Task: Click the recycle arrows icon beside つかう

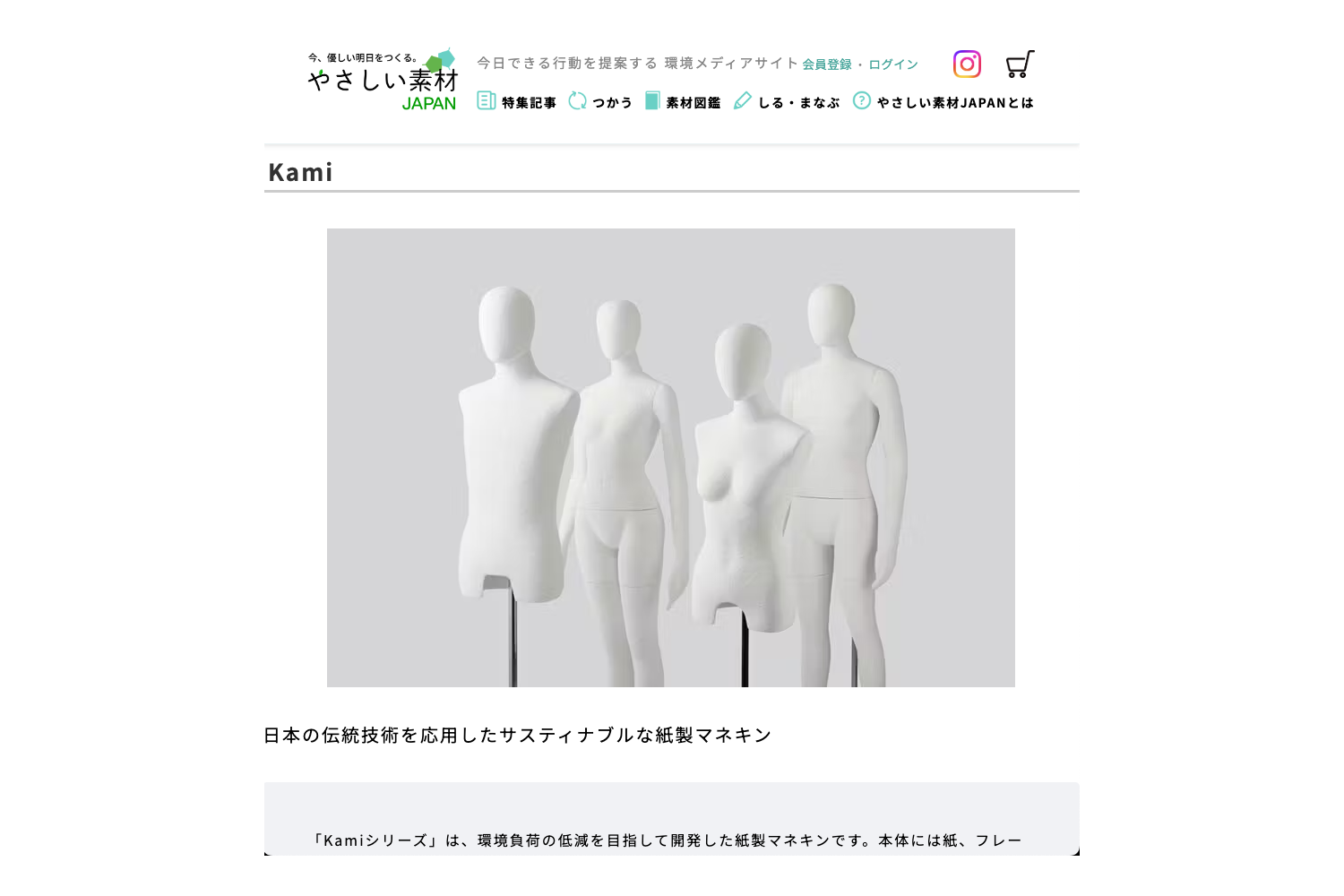Action: pos(578,100)
